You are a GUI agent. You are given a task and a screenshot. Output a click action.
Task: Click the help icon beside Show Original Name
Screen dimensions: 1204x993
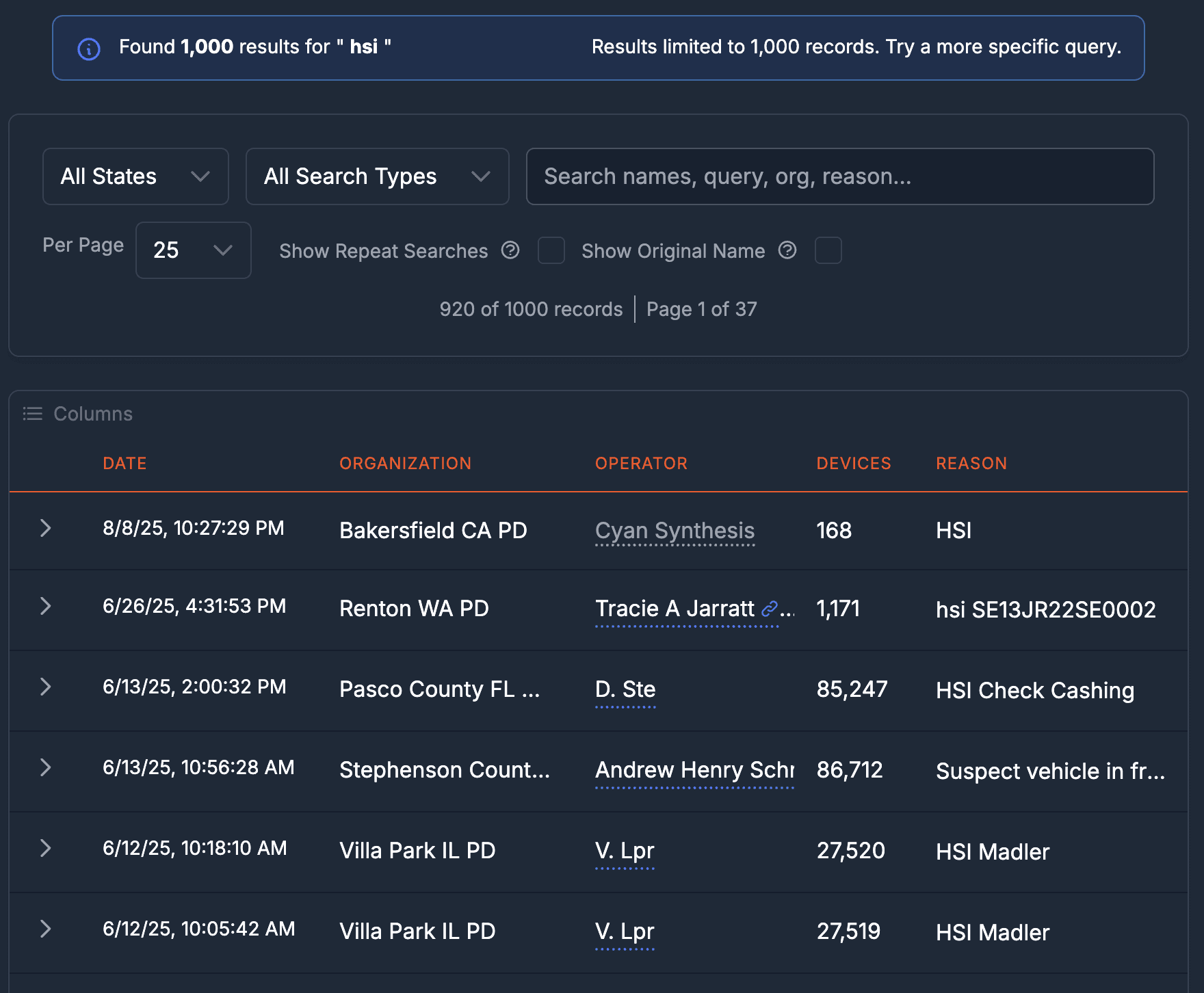788,250
